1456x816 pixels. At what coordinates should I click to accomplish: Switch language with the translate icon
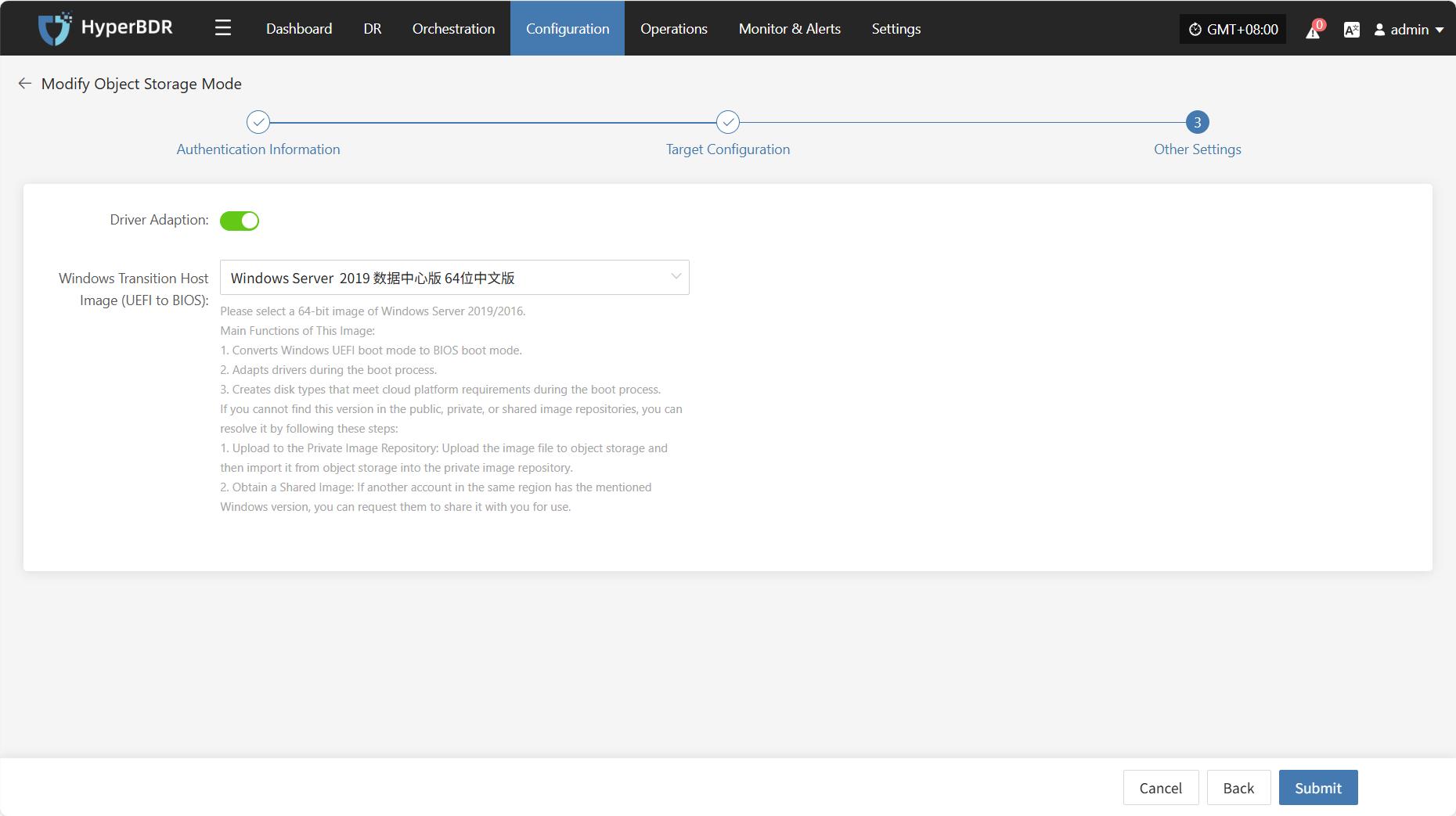pos(1351,30)
